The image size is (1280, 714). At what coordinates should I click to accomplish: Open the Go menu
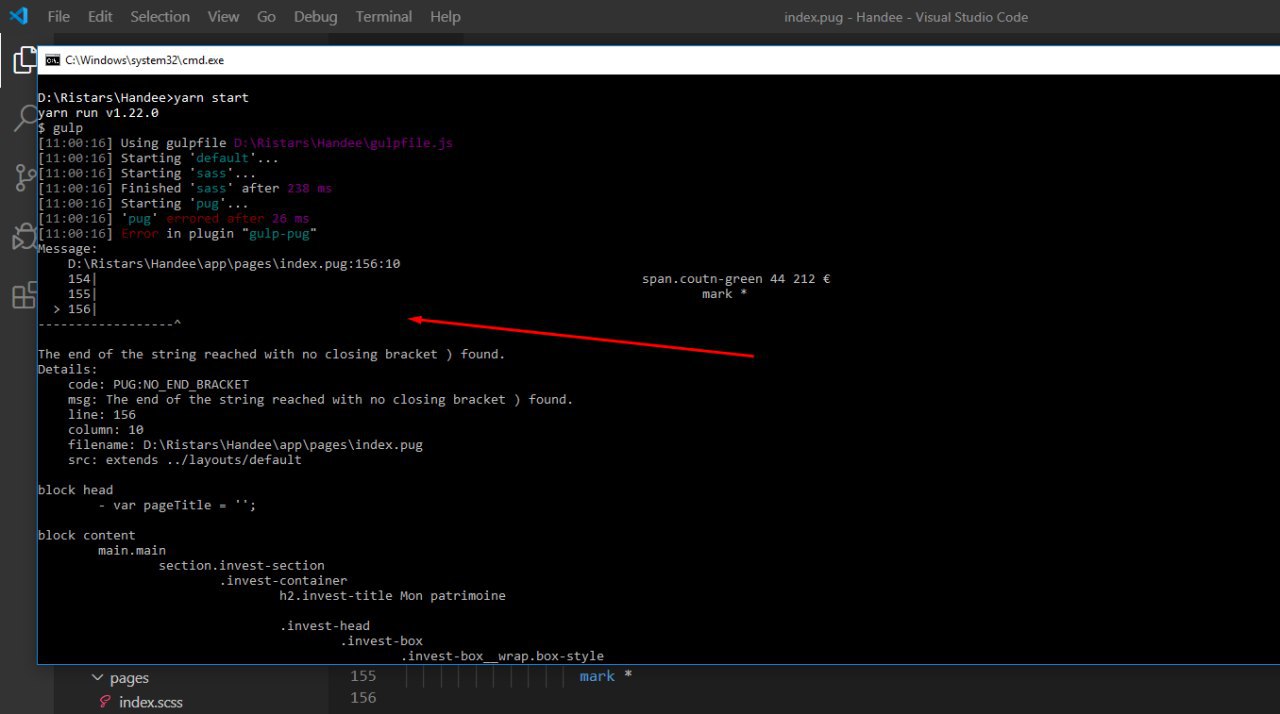coord(267,17)
